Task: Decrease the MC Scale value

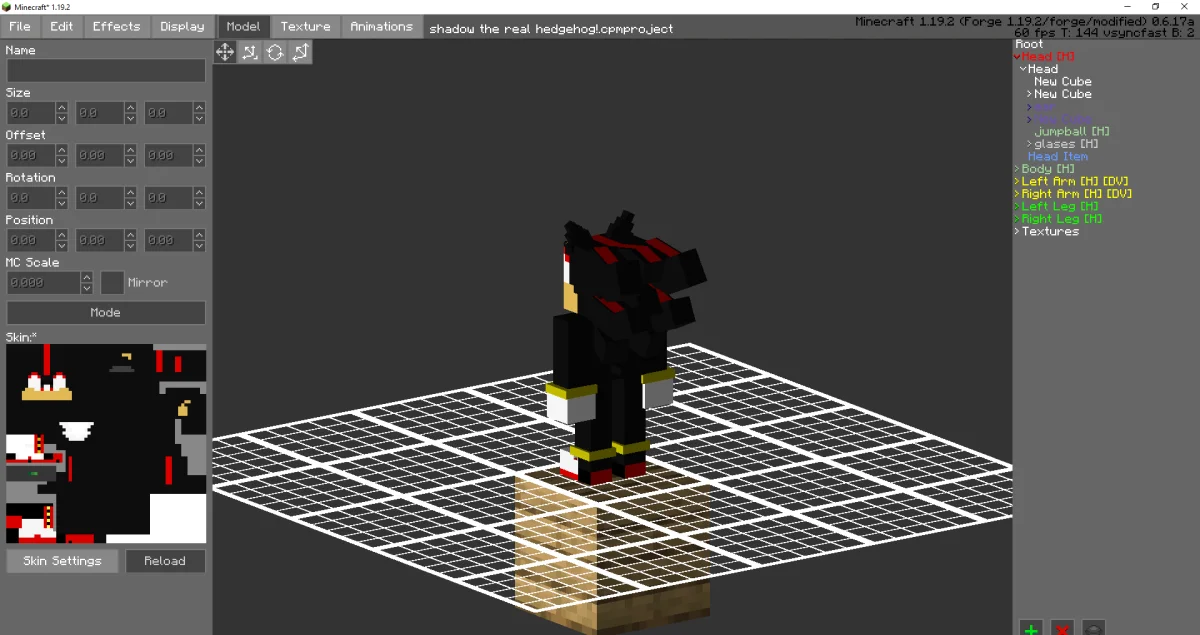Action: [87, 289]
